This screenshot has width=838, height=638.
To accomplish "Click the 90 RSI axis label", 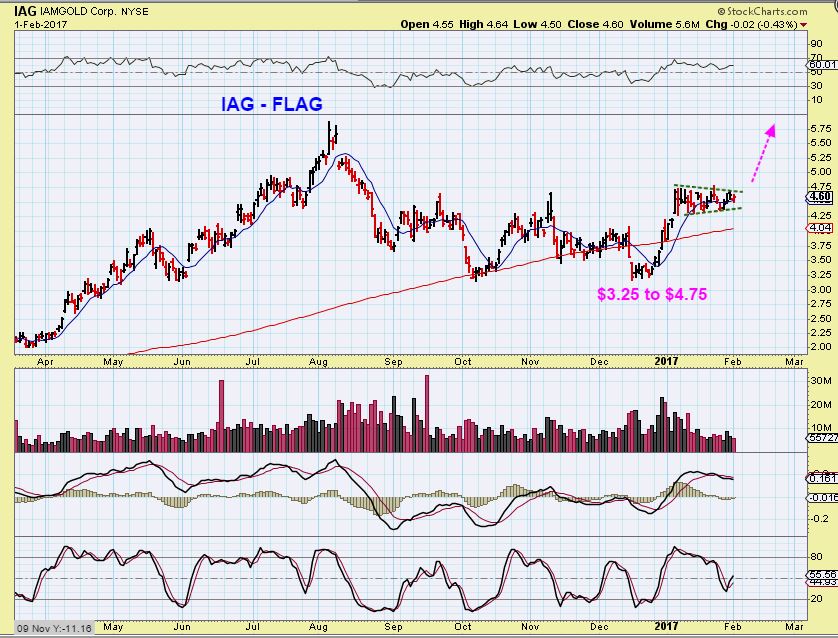I will pos(816,44).
